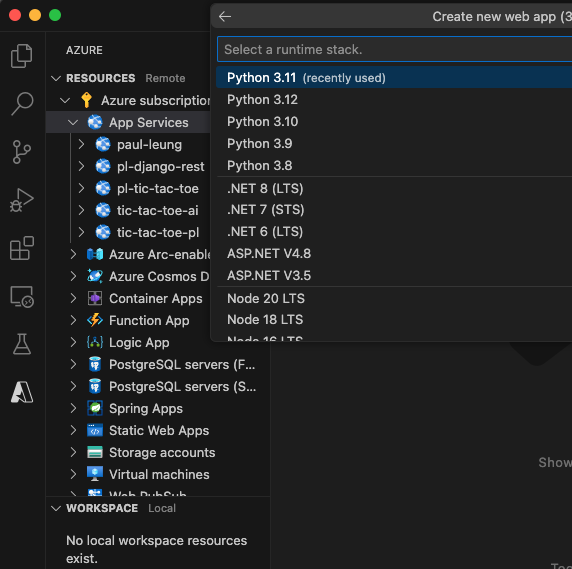Collapse the Azure subscription node

(x=65, y=100)
